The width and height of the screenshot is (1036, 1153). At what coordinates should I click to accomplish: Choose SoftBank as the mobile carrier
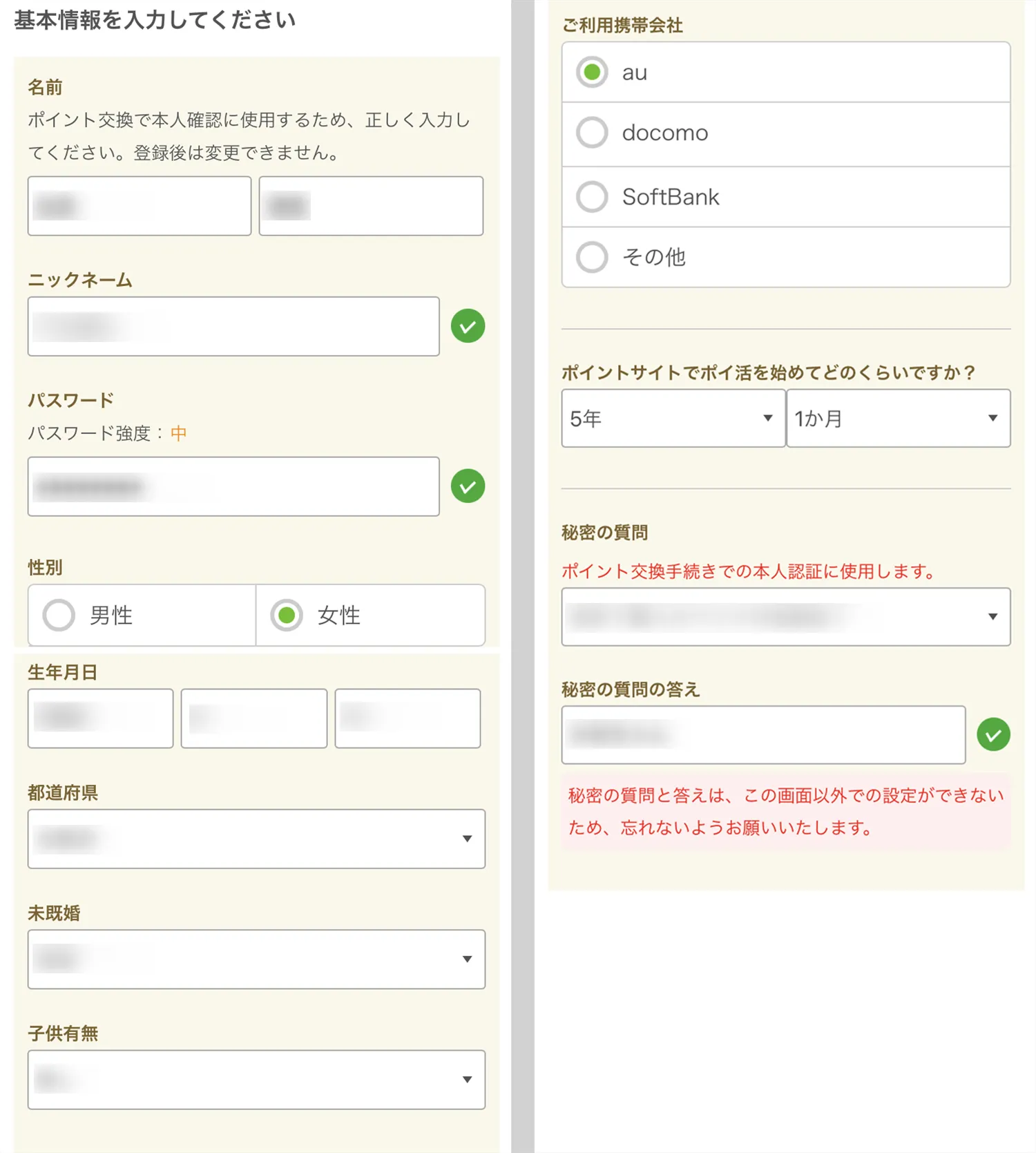[786, 197]
